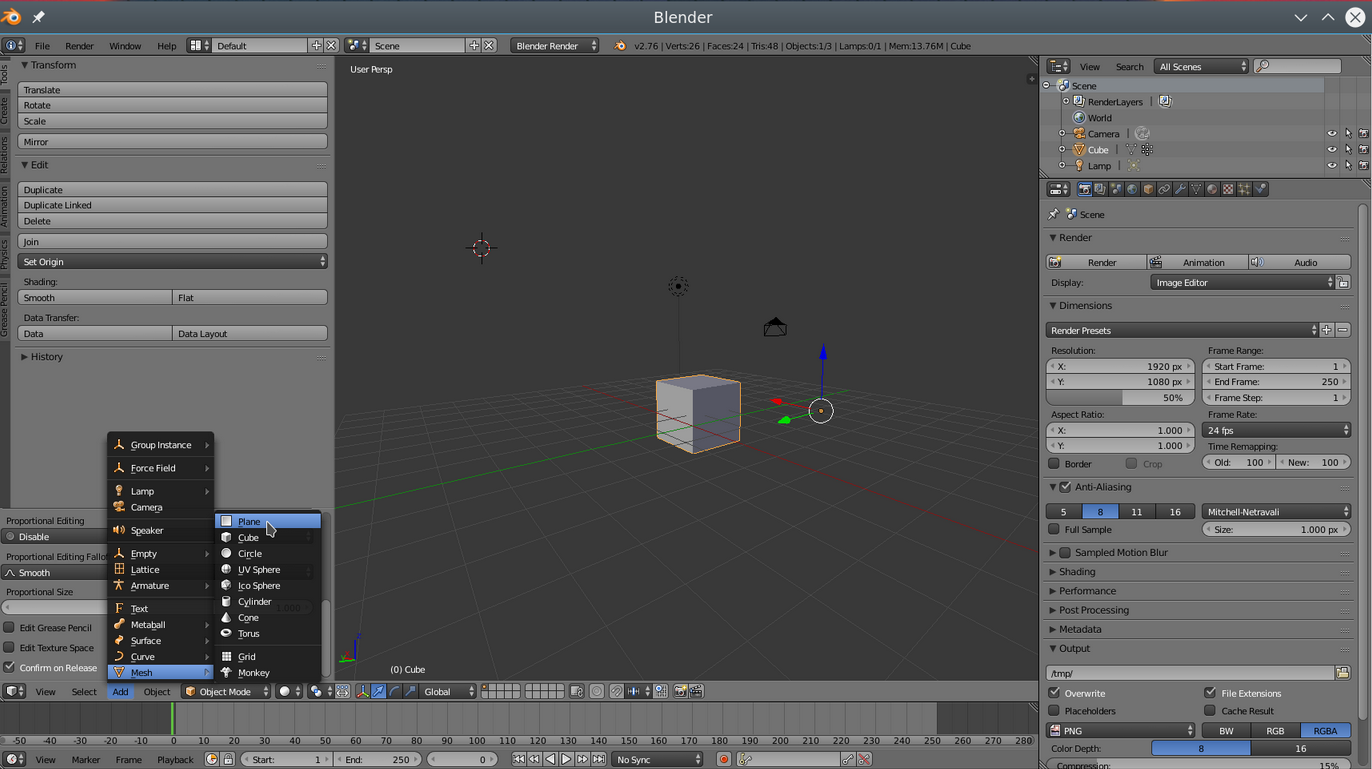The image size is (1372, 769).
Task: Click the play animation button in timeline
Action: pyautogui.click(x=566, y=760)
